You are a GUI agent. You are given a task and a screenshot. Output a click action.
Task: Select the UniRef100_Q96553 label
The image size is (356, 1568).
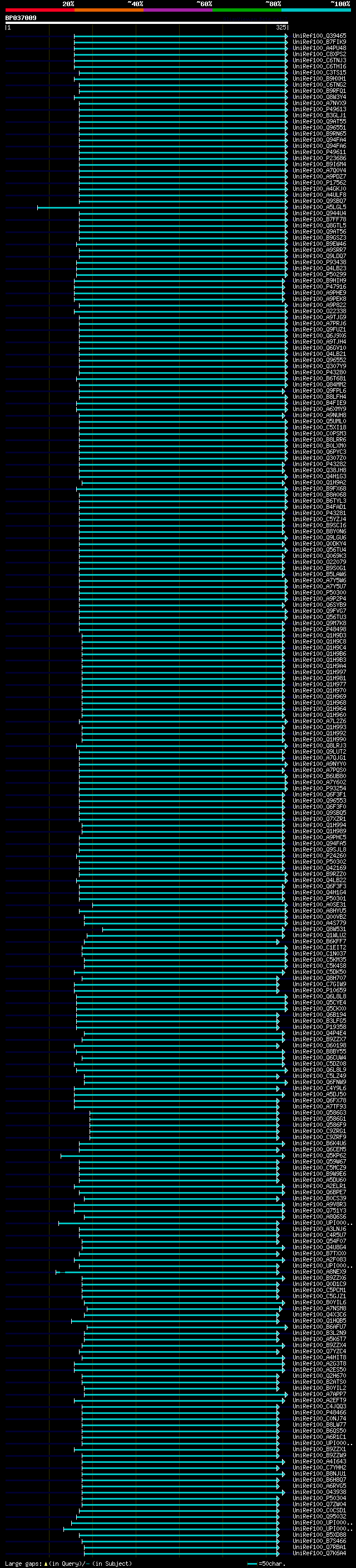[319, 800]
